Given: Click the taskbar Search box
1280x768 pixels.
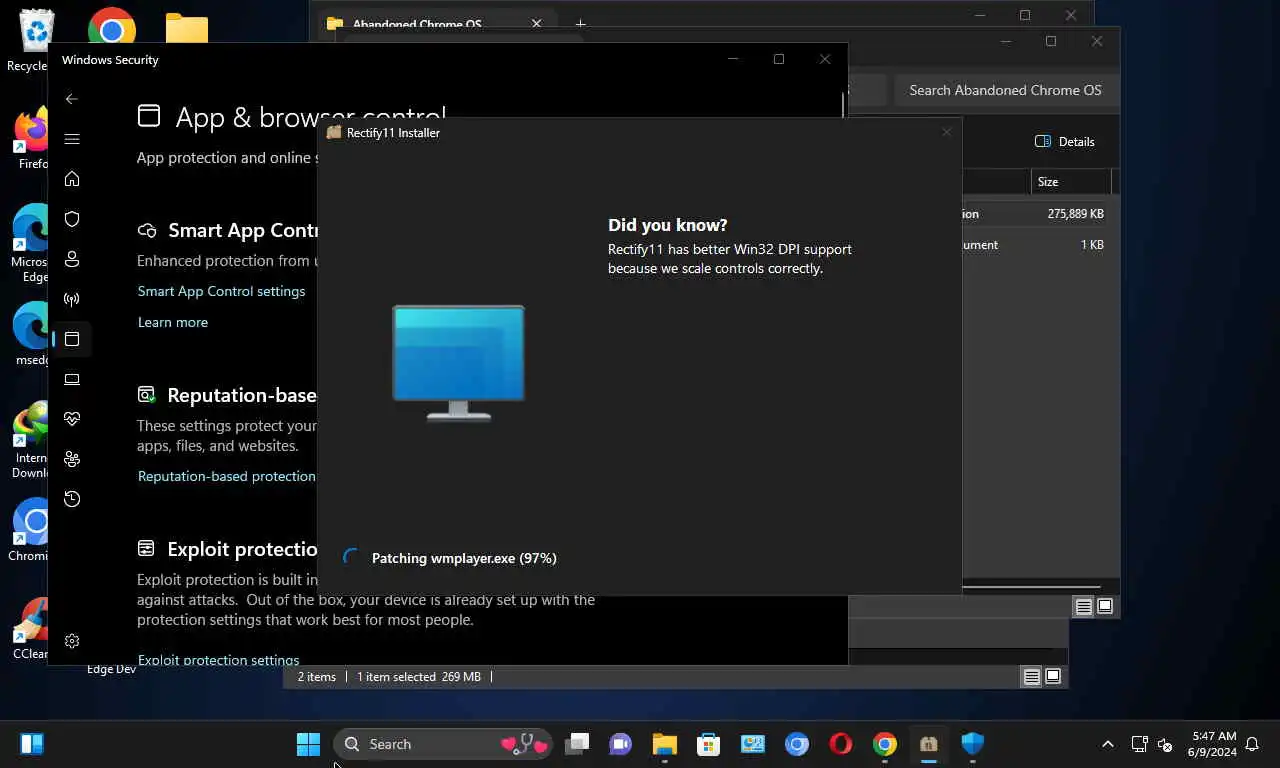Looking at the screenshot, I should [442, 744].
